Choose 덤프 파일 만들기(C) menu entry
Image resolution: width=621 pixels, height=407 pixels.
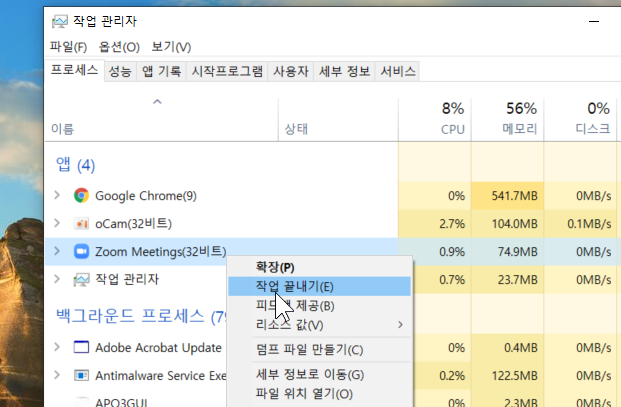coord(309,350)
